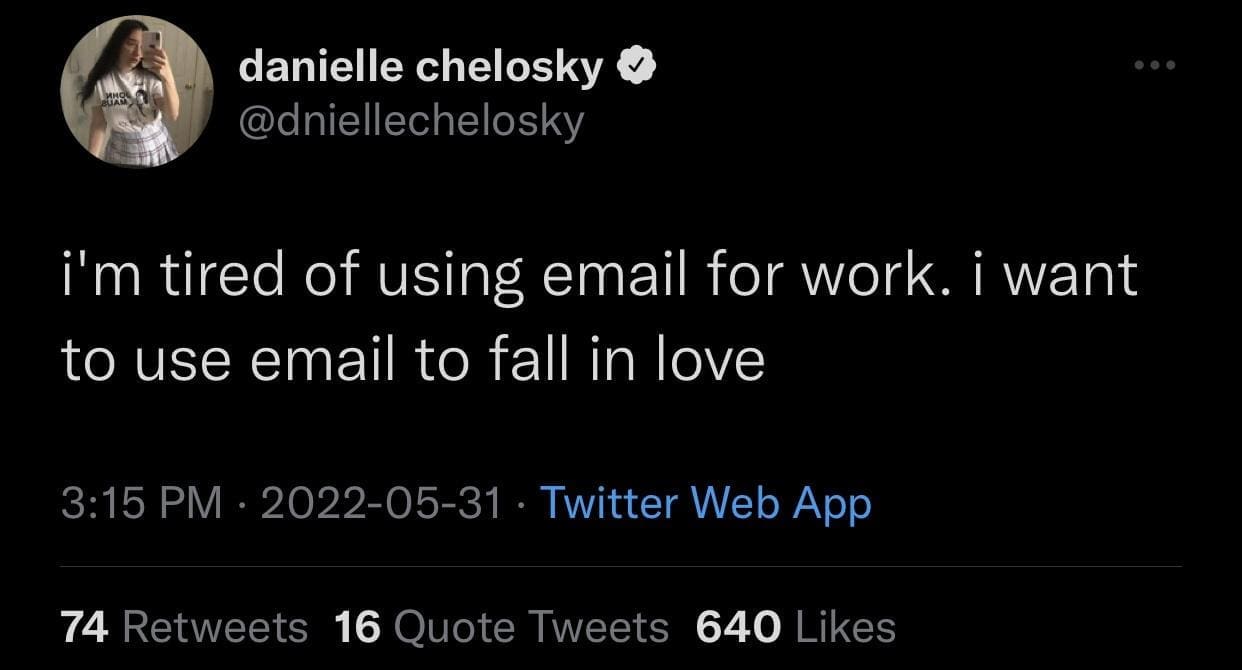Open the three-dot more options menu
The width and height of the screenshot is (1242, 670).
(x=1153, y=66)
